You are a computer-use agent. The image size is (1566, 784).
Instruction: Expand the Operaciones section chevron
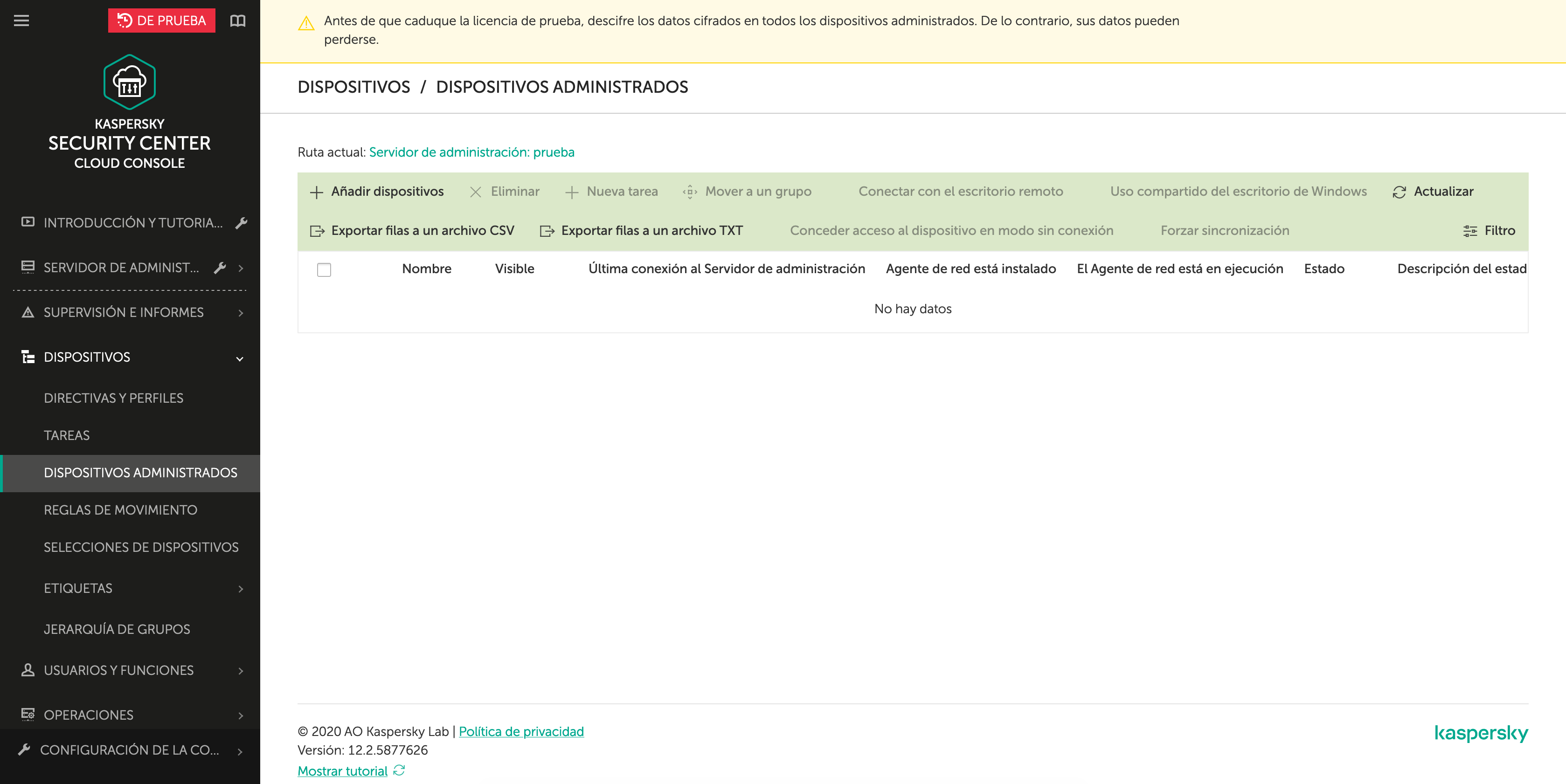tap(242, 716)
